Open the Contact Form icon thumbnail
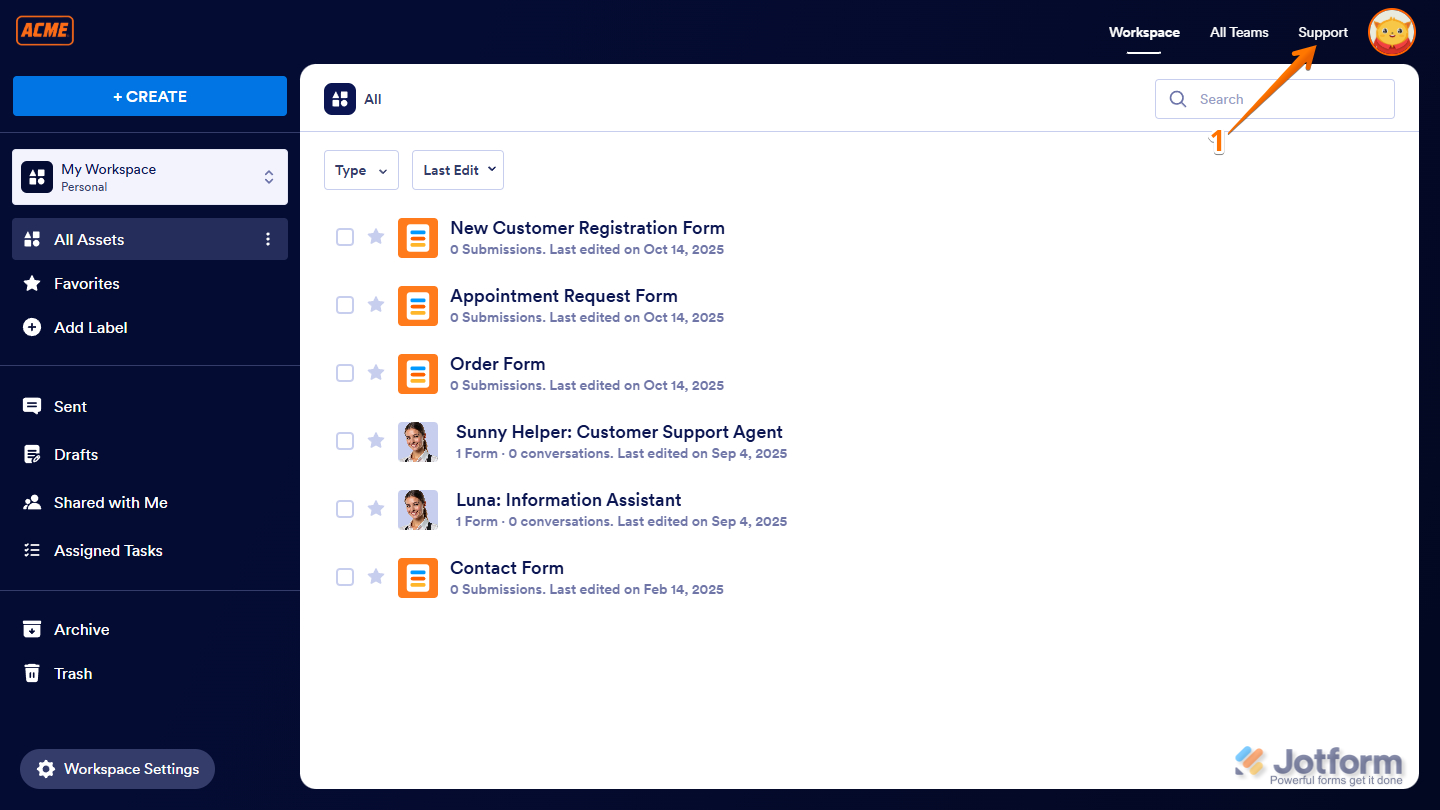The image size is (1440, 810). (418, 577)
